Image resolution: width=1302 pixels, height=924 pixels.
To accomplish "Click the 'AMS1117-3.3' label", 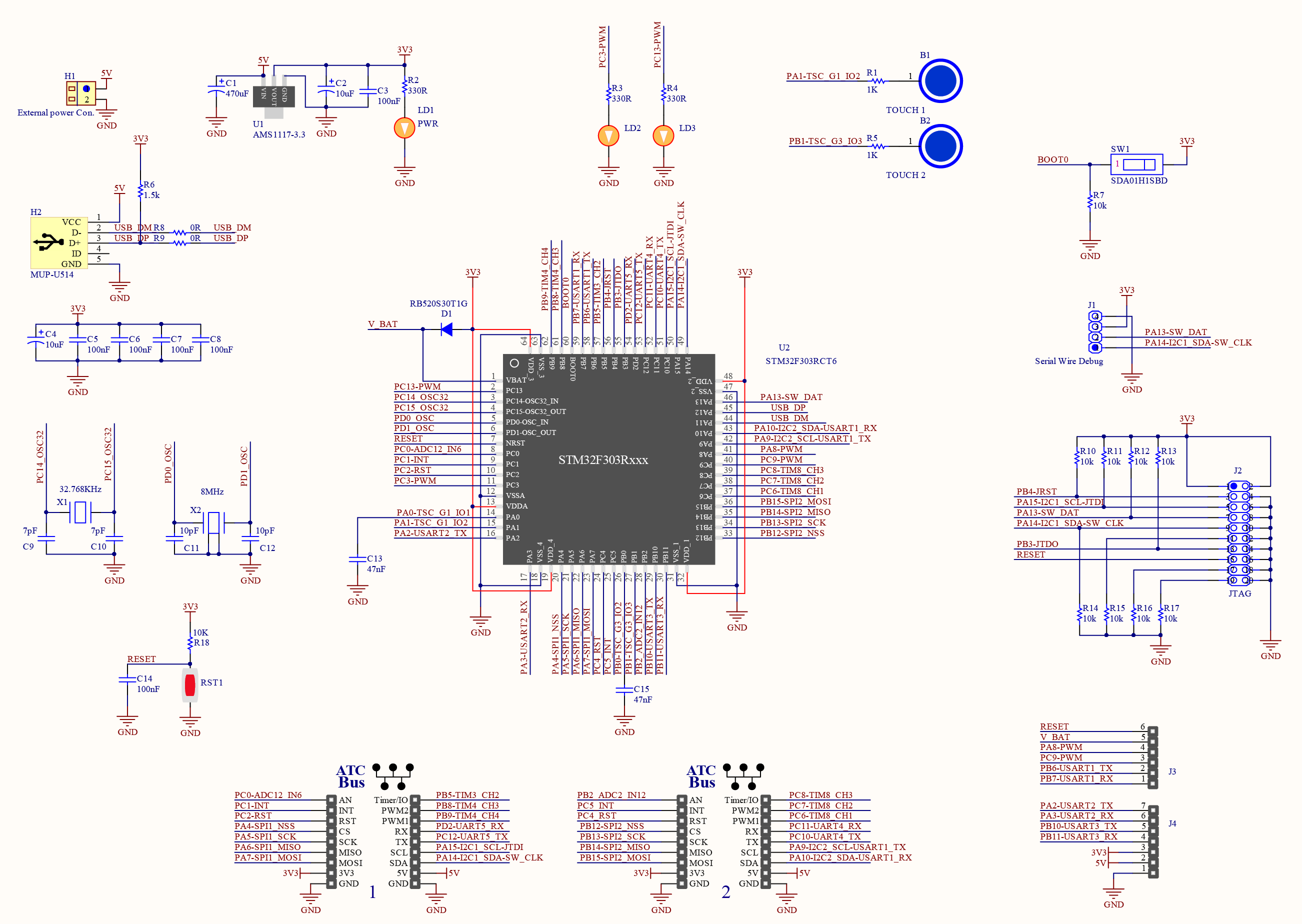I will 278,135.
